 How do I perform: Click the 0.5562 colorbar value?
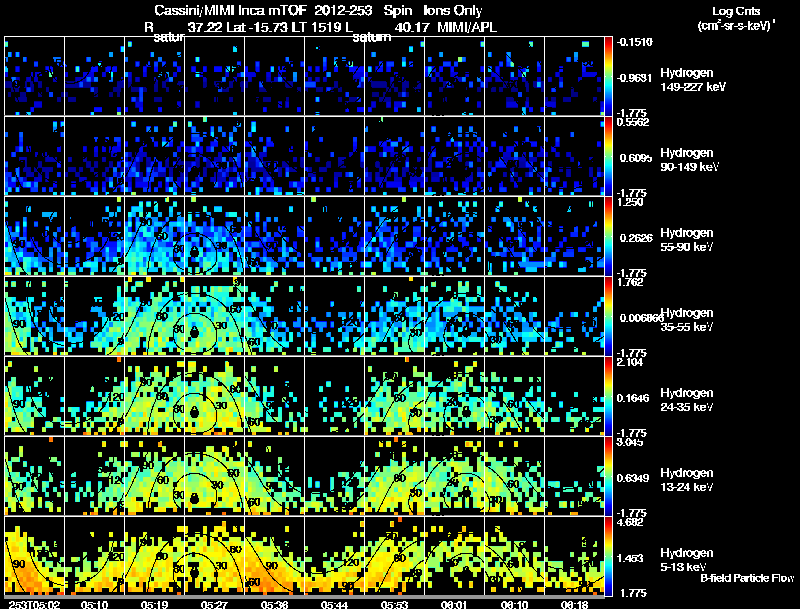(633, 122)
